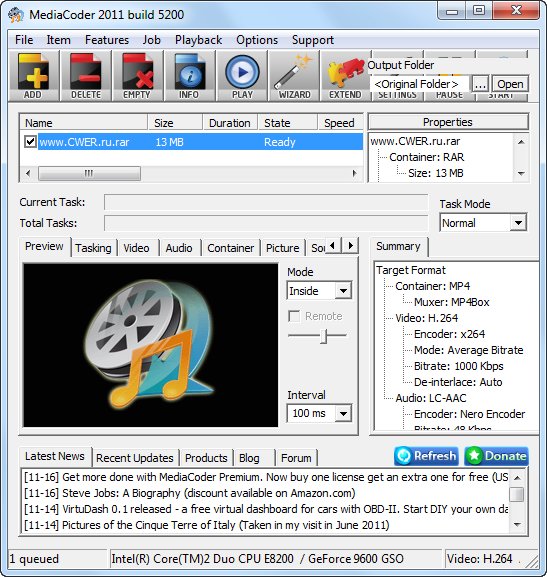Screen dimensions: 547x577
Task: Open the File menu
Action: (24, 40)
